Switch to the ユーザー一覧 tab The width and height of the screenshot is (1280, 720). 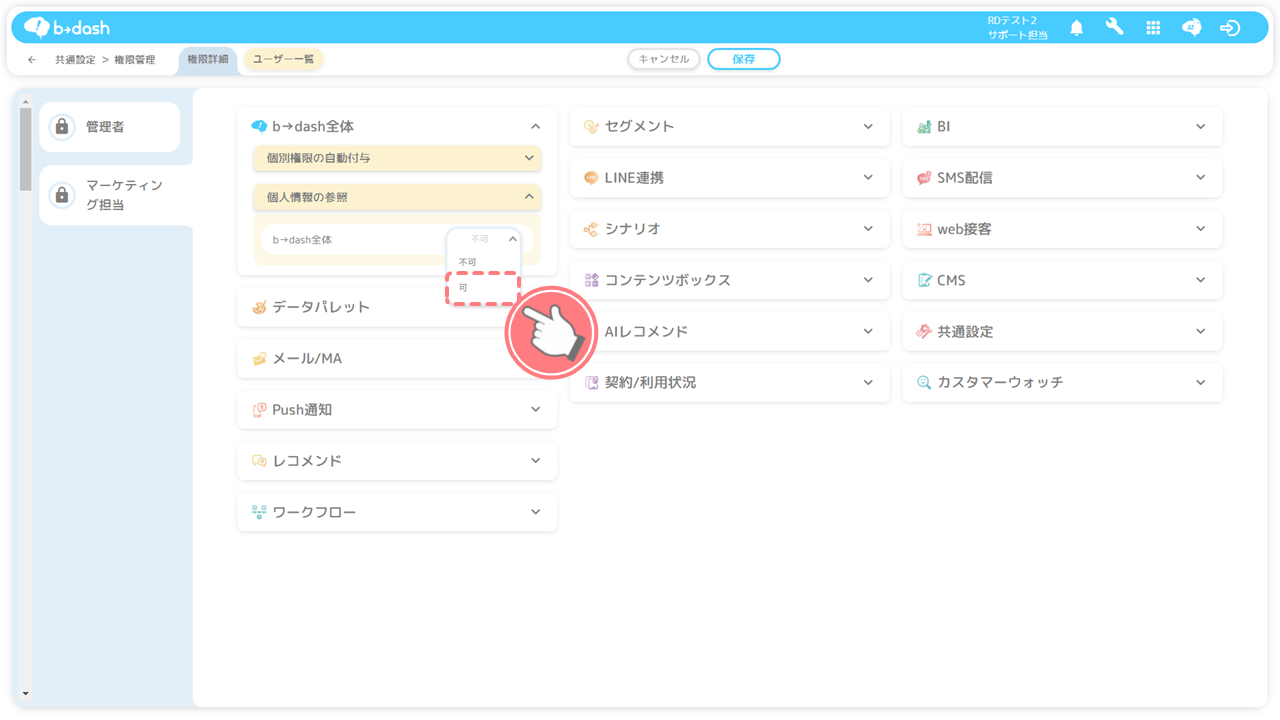pos(283,60)
